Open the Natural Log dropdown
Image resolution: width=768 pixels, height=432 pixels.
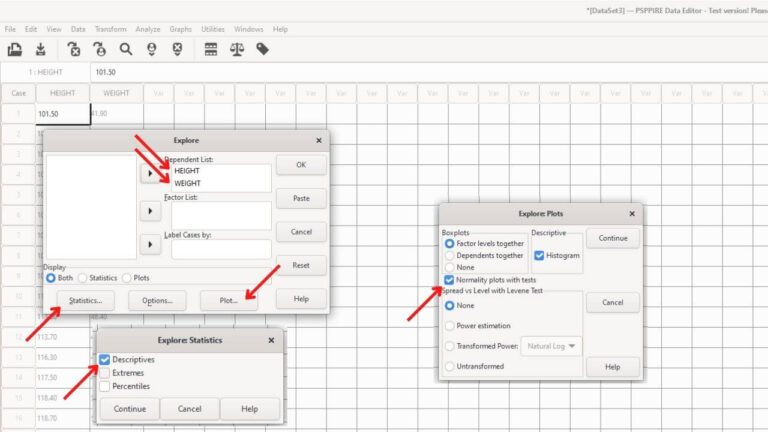tap(552, 346)
